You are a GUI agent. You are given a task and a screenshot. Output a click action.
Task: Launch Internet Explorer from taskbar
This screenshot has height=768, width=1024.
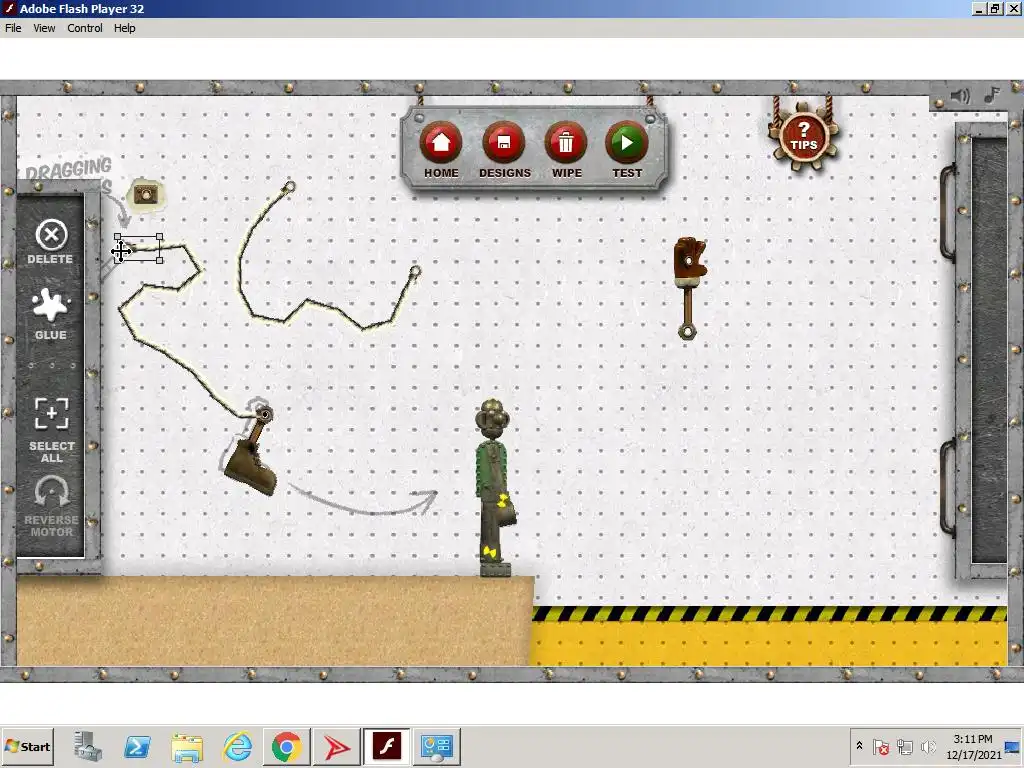point(237,746)
